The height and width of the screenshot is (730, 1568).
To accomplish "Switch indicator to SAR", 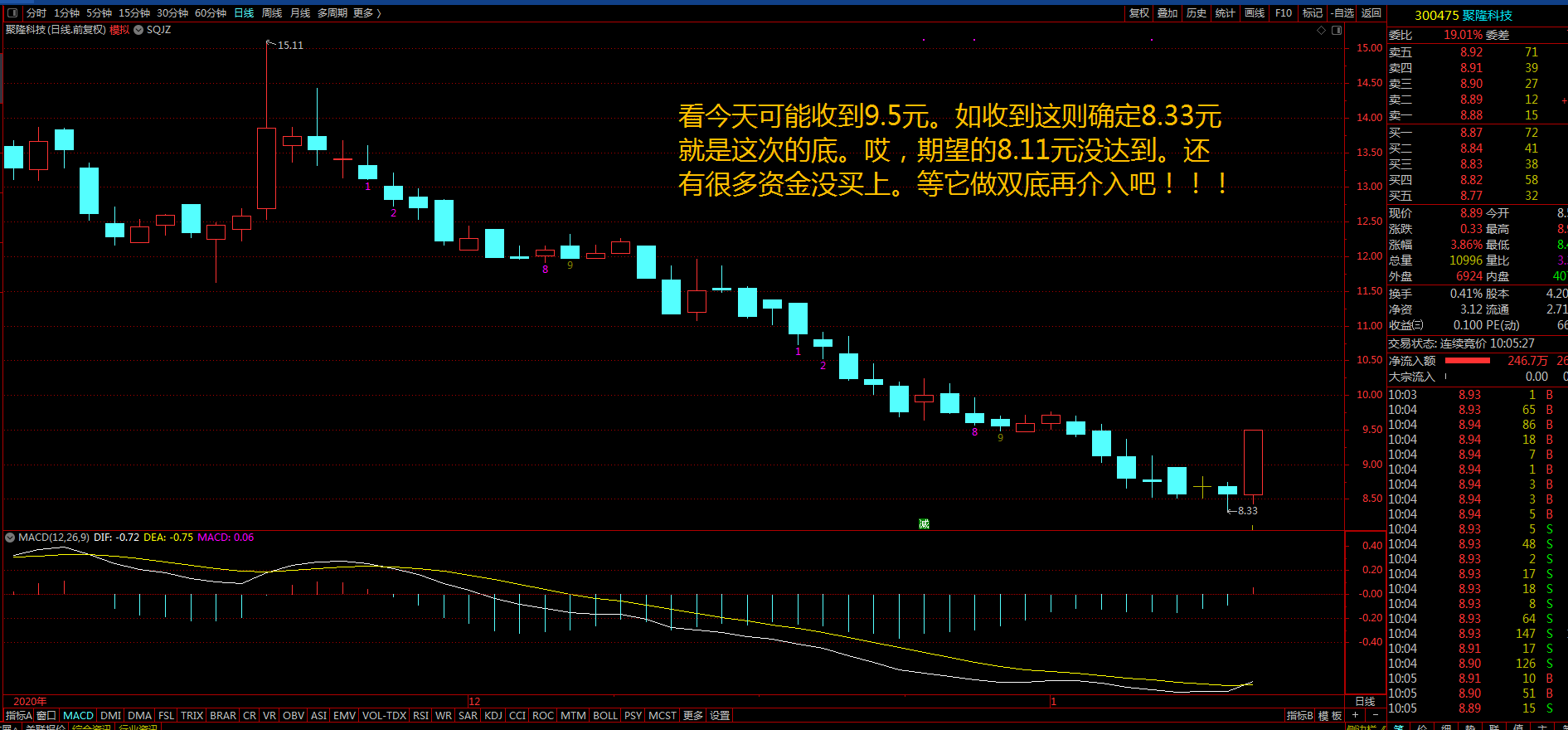I will tap(468, 715).
